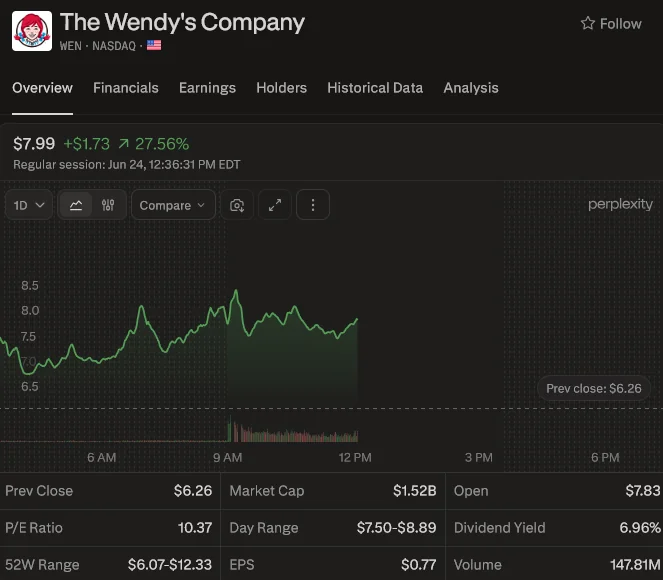Go to the Holders tab
This screenshot has width=663, height=580.
(x=281, y=88)
